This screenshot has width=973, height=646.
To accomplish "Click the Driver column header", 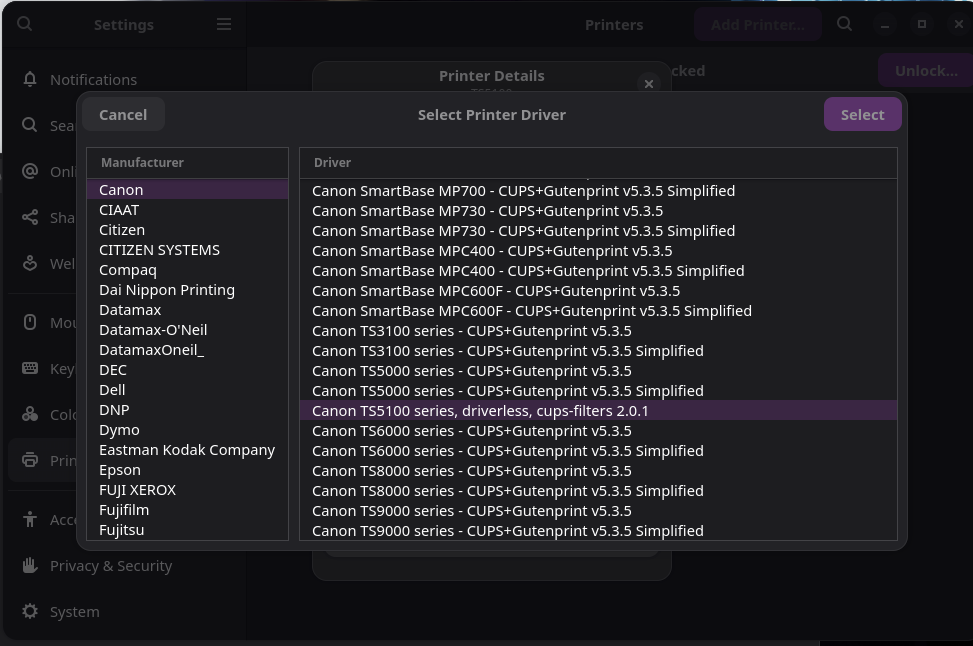I will (x=332, y=162).
